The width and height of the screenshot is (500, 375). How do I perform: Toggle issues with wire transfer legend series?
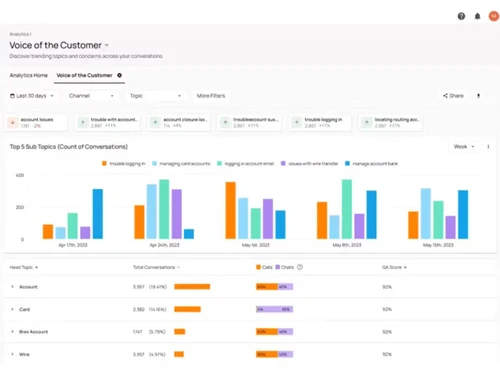tap(310, 164)
